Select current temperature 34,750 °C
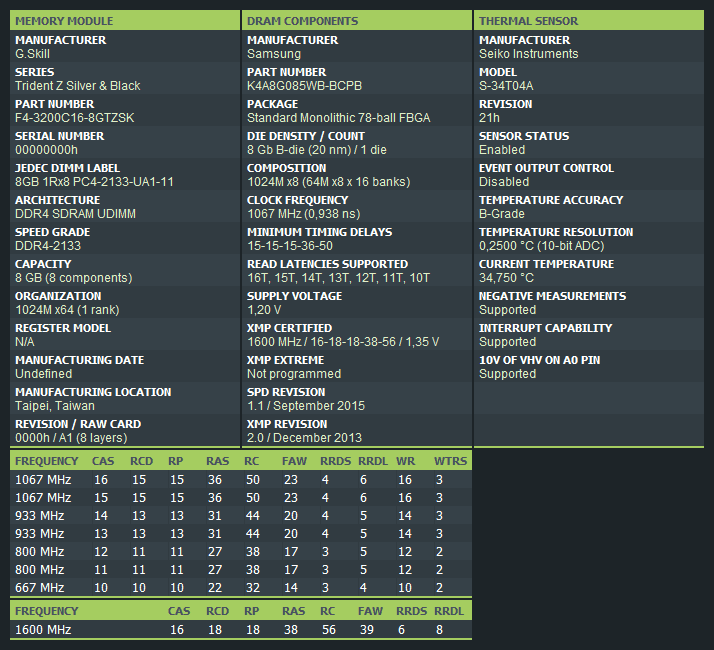714x650 pixels. (x=506, y=278)
